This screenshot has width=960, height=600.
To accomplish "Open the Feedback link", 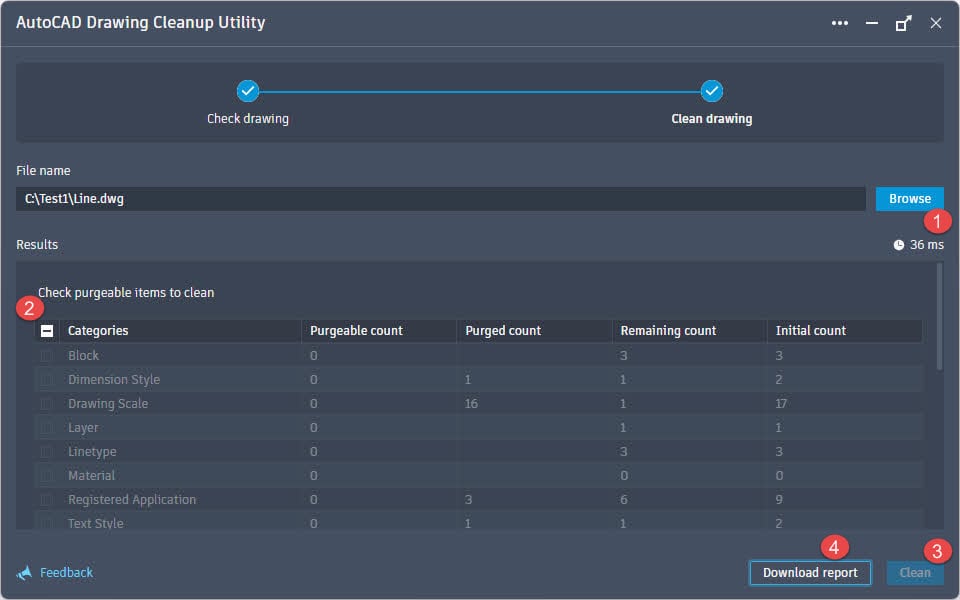I will 65,572.
